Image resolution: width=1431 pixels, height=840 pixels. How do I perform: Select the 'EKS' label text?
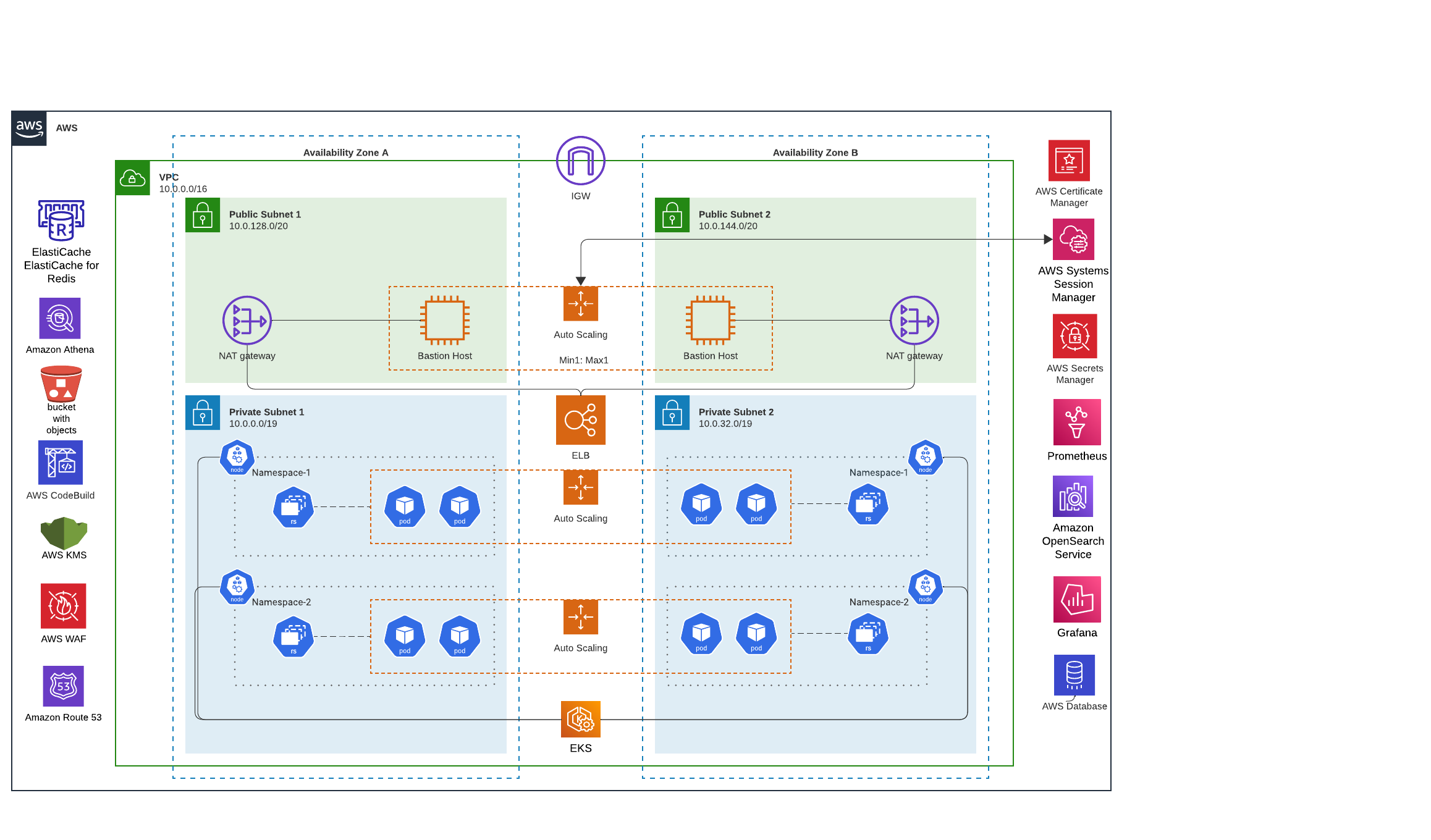point(581,748)
